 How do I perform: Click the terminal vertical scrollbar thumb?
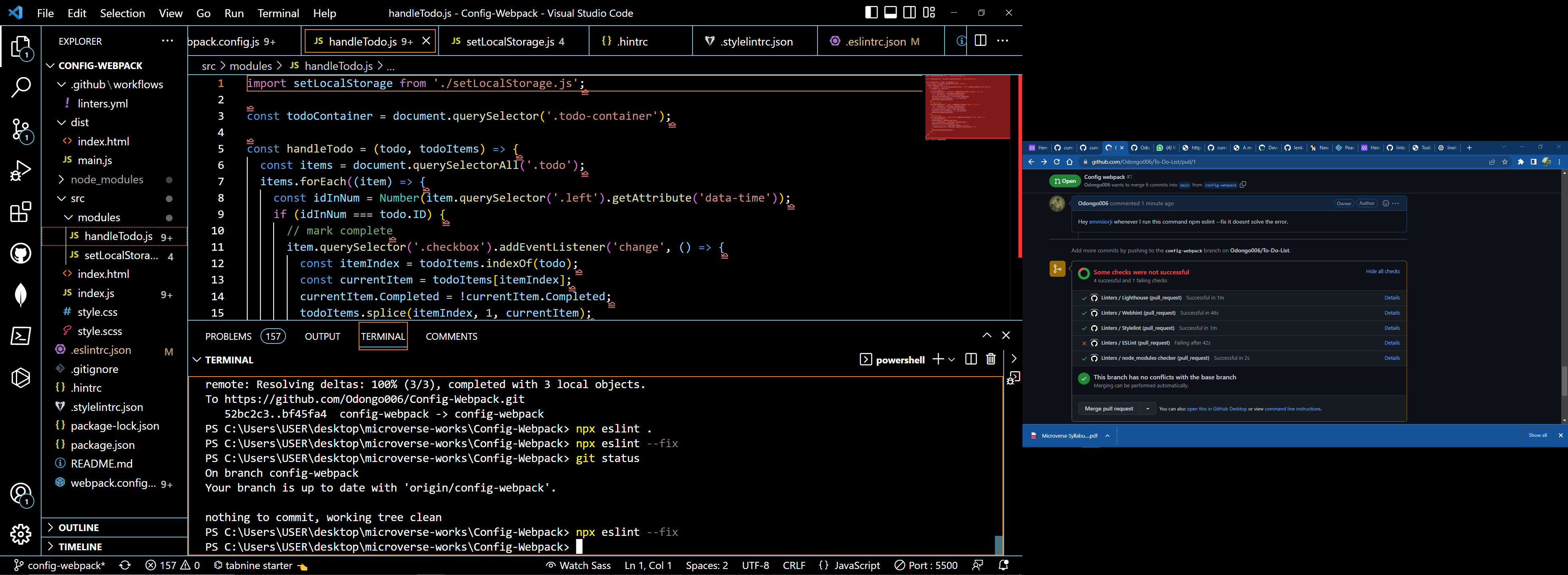998,545
